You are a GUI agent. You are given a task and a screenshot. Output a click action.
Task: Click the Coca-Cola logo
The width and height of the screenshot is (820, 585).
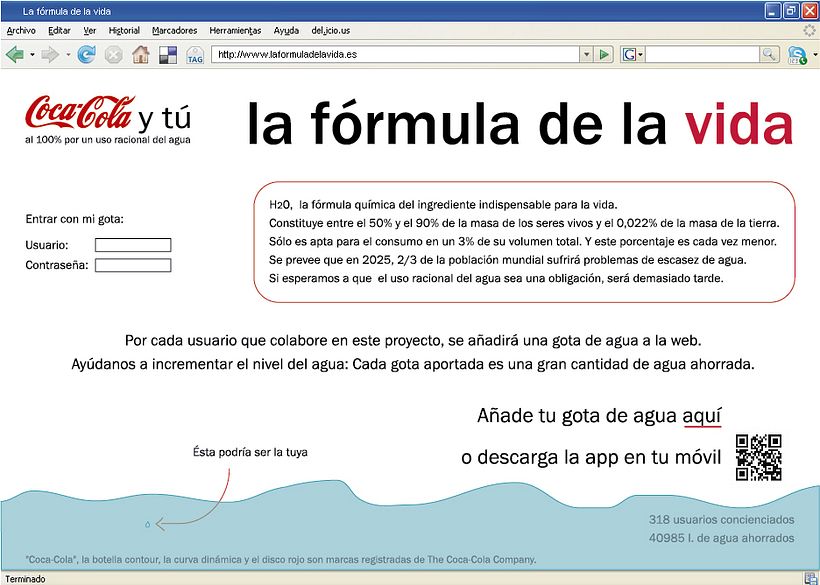point(79,112)
